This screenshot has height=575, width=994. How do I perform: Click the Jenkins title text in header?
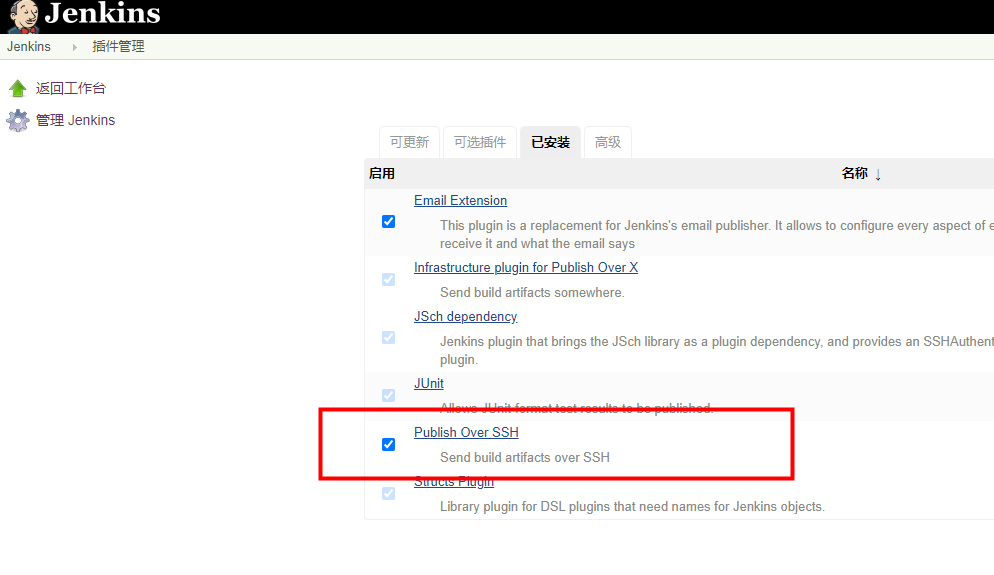tap(103, 13)
